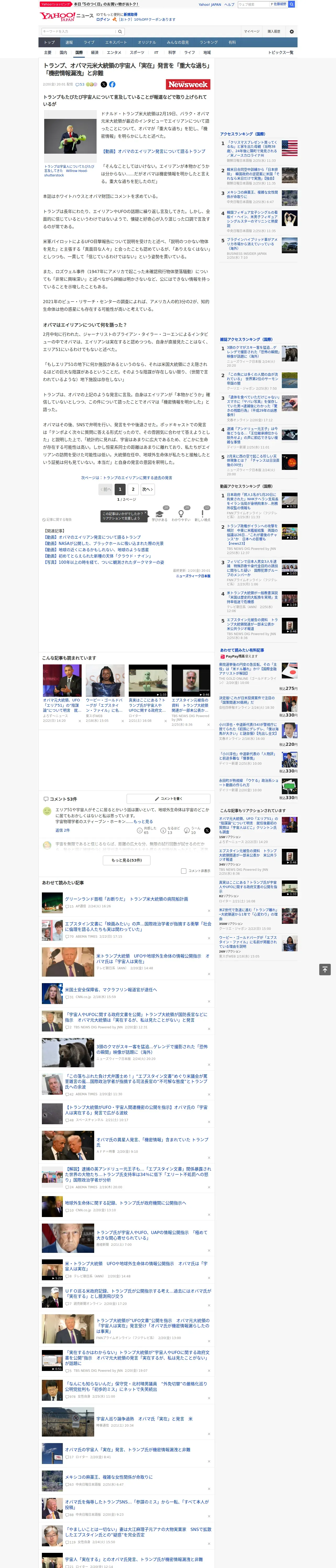Select the 速報 tab
This screenshot has height=1568, width=336.
point(69,43)
